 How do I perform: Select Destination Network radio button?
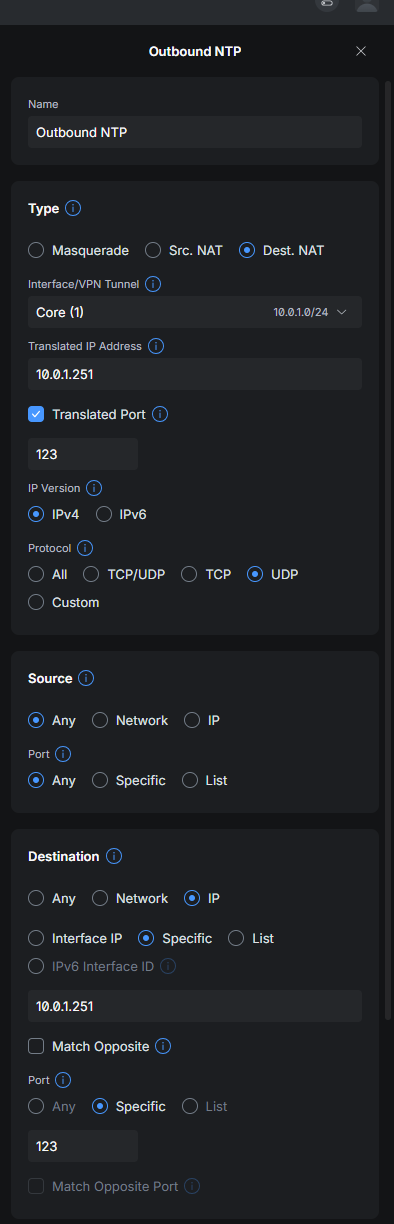[x=100, y=898]
